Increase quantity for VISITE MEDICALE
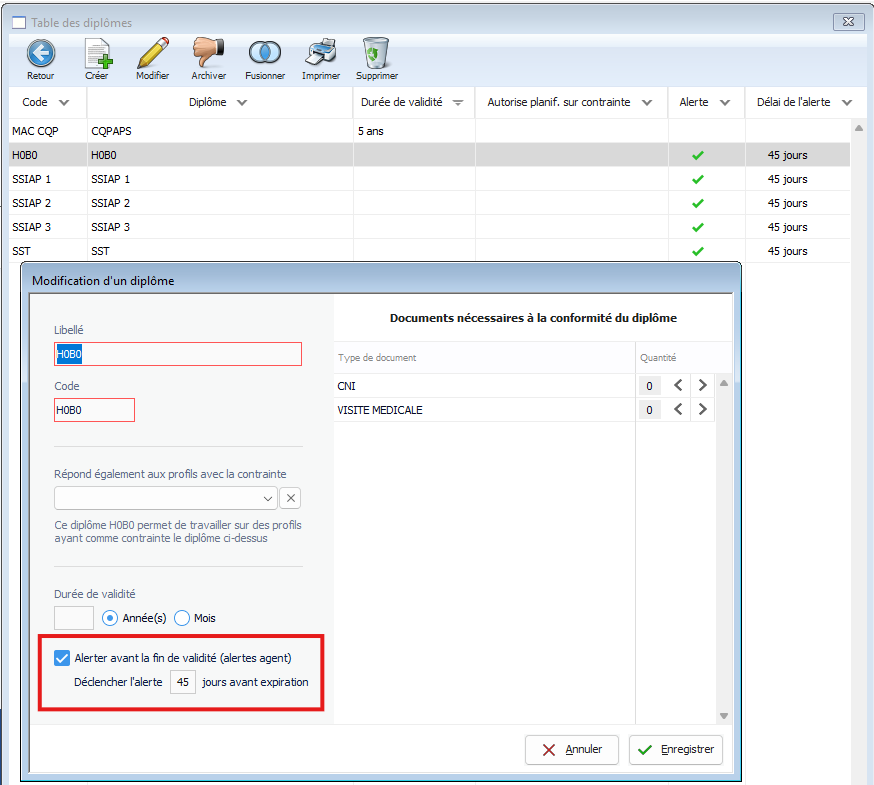Screen dimensions: 874x785 [x=702, y=409]
